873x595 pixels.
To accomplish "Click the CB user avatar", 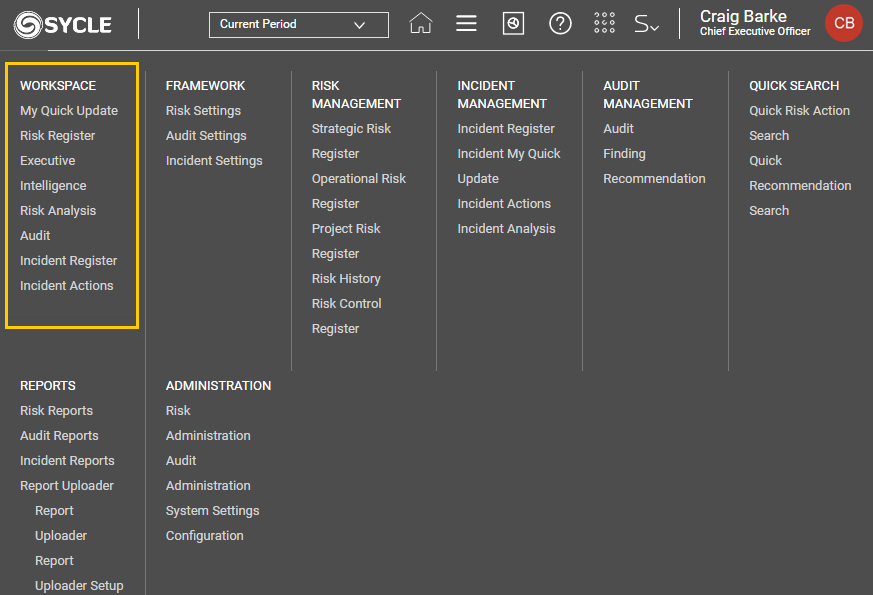I will click(843, 24).
